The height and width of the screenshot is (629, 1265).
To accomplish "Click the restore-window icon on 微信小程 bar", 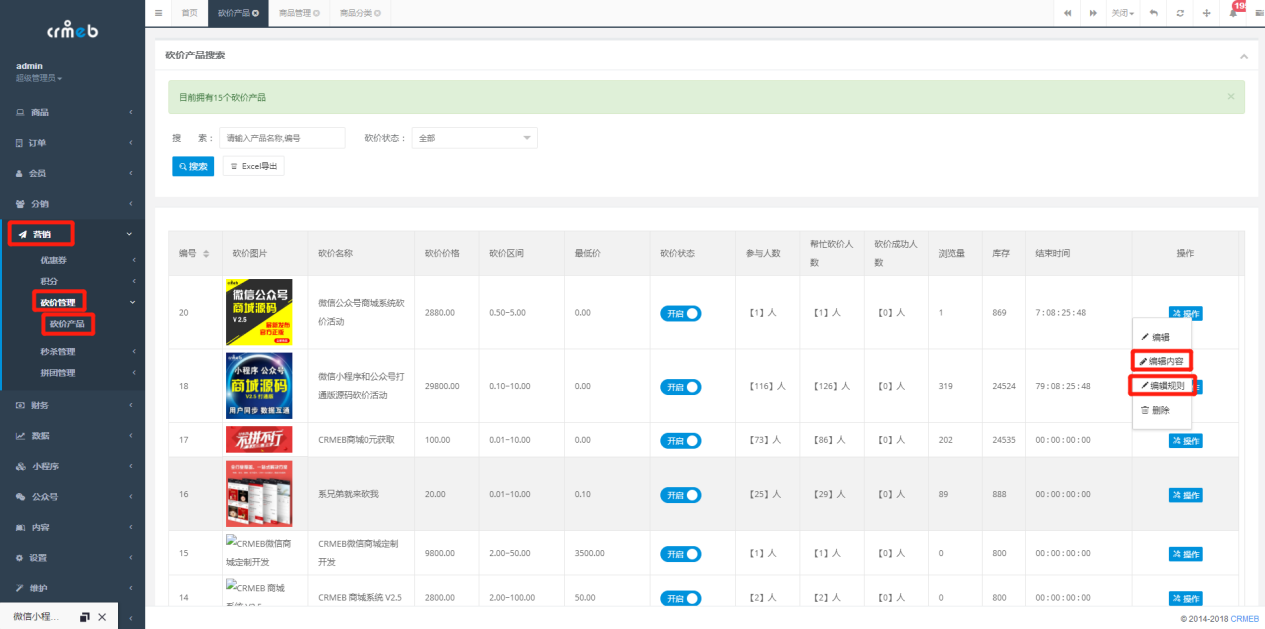I will (85, 617).
